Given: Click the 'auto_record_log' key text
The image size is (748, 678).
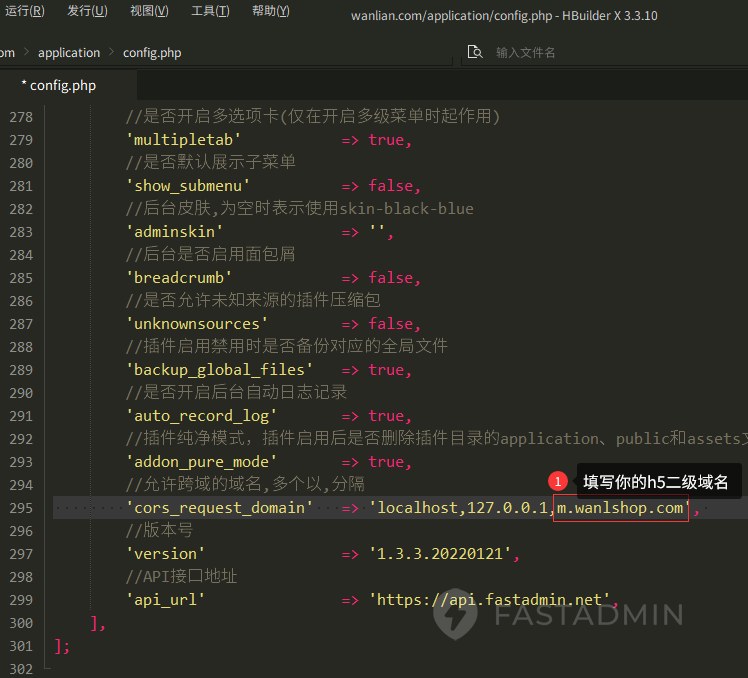Looking at the screenshot, I should pyautogui.click(x=201, y=416).
